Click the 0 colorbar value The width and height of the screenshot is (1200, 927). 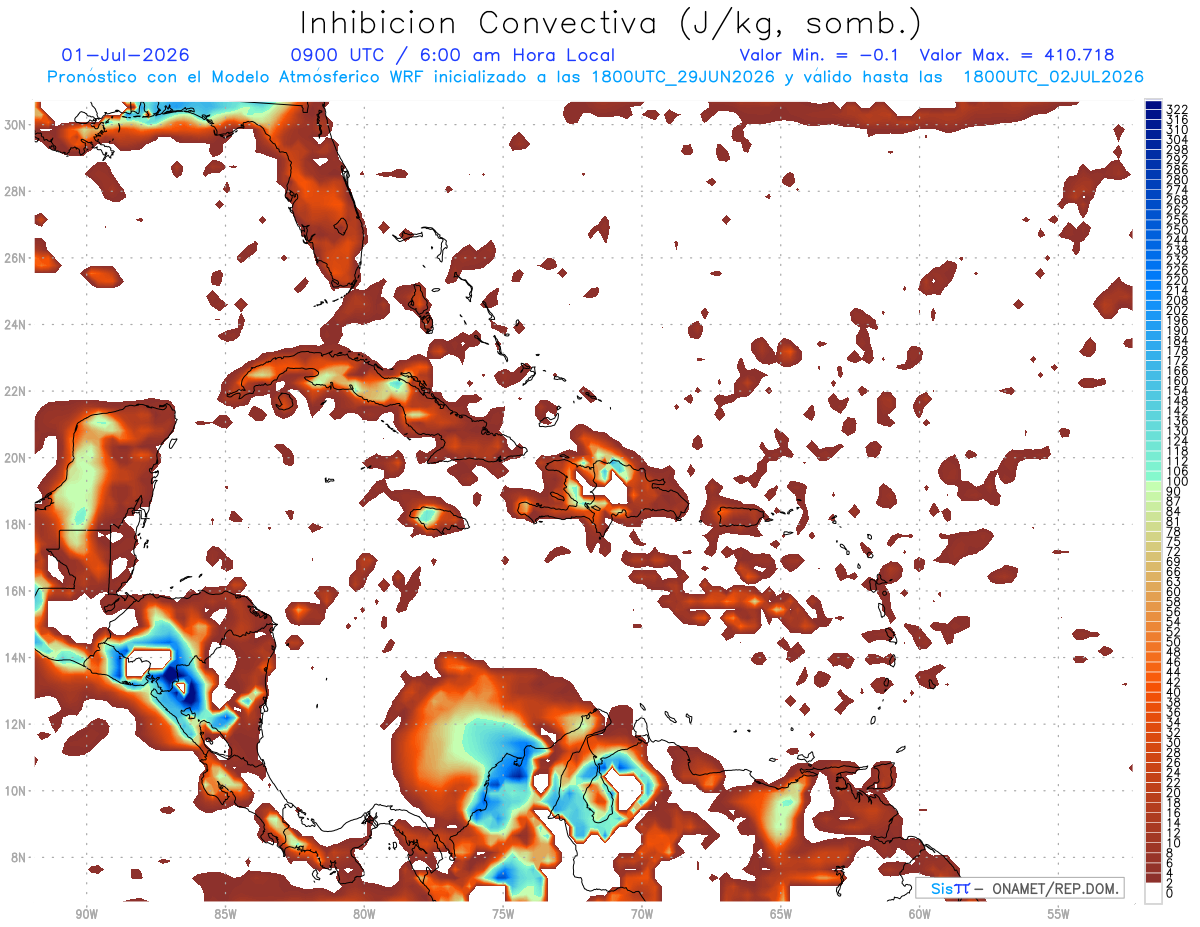click(x=1171, y=893)
